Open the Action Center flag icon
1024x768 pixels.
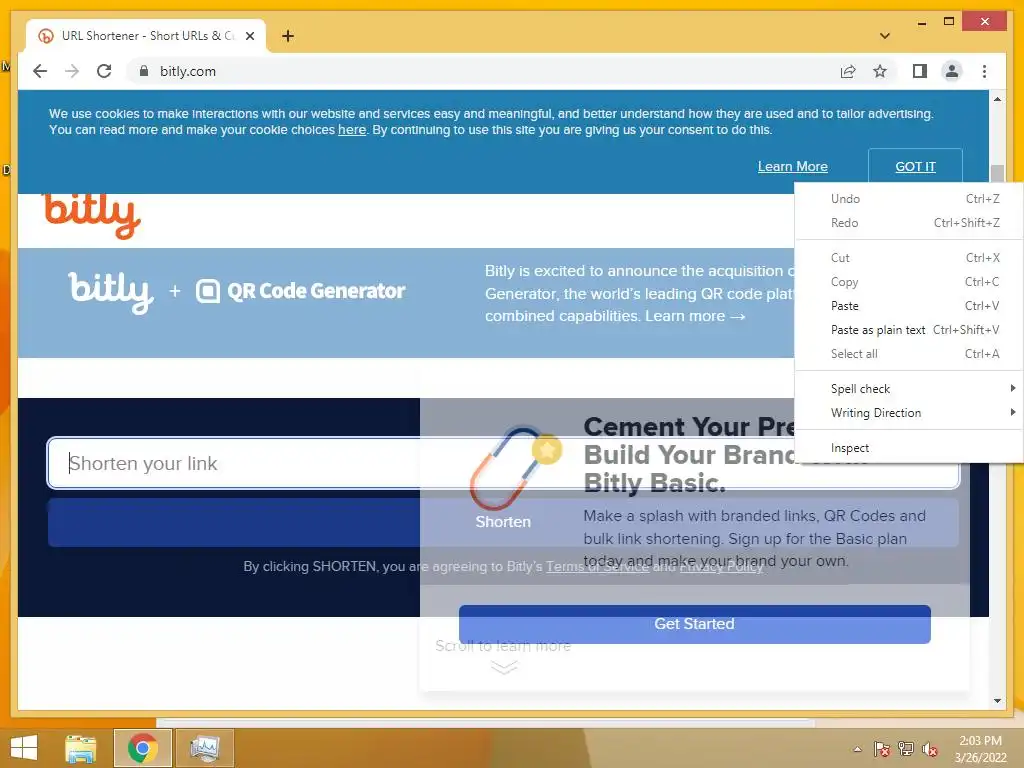881,749
